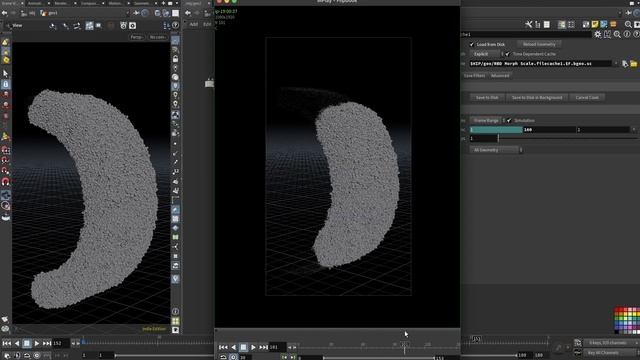The image size is (640, 360).
Task: Open the Explicit file mode dropdown
Action: pyautogui.click(x=486, y=54)
